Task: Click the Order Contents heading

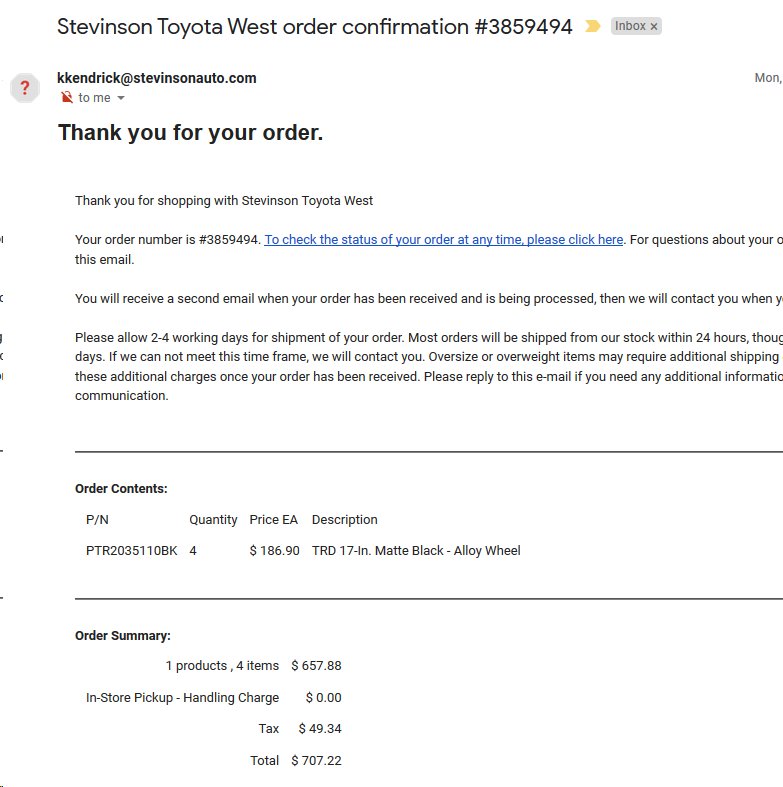Action: point(121,488)
